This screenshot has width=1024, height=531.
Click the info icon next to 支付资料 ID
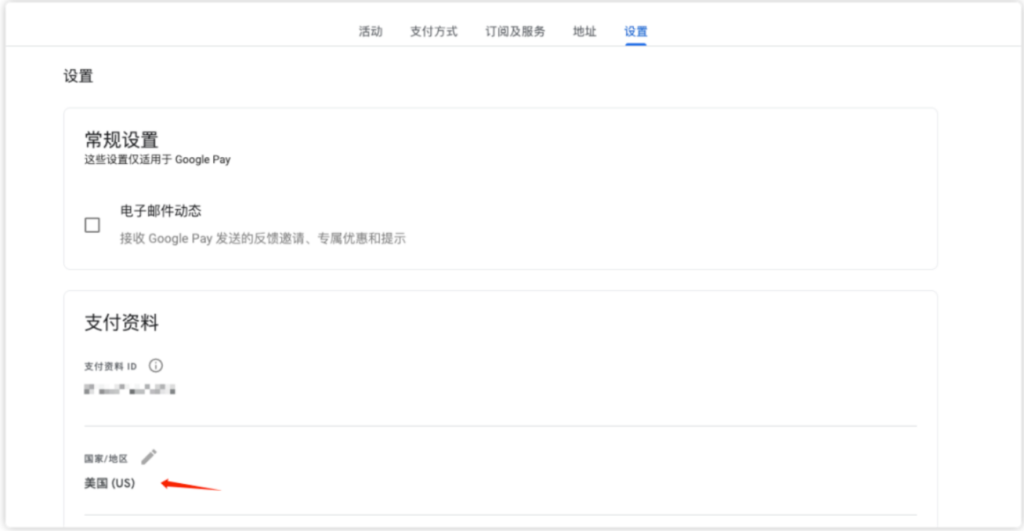(155, 366)
